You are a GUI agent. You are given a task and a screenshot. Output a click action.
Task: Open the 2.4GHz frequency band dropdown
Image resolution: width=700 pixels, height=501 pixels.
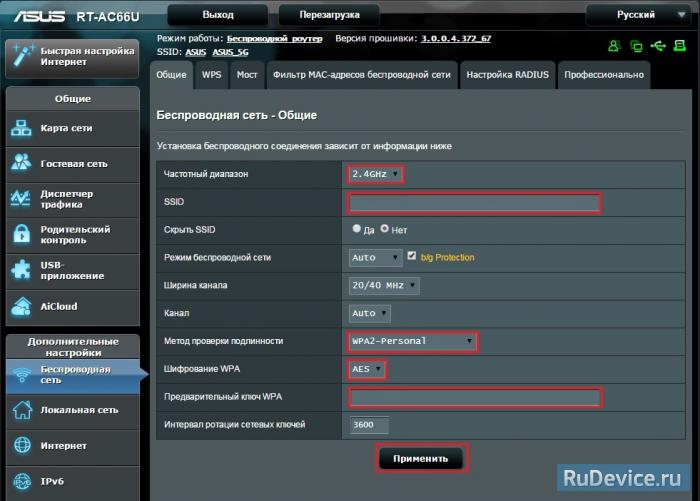[375, 174]
